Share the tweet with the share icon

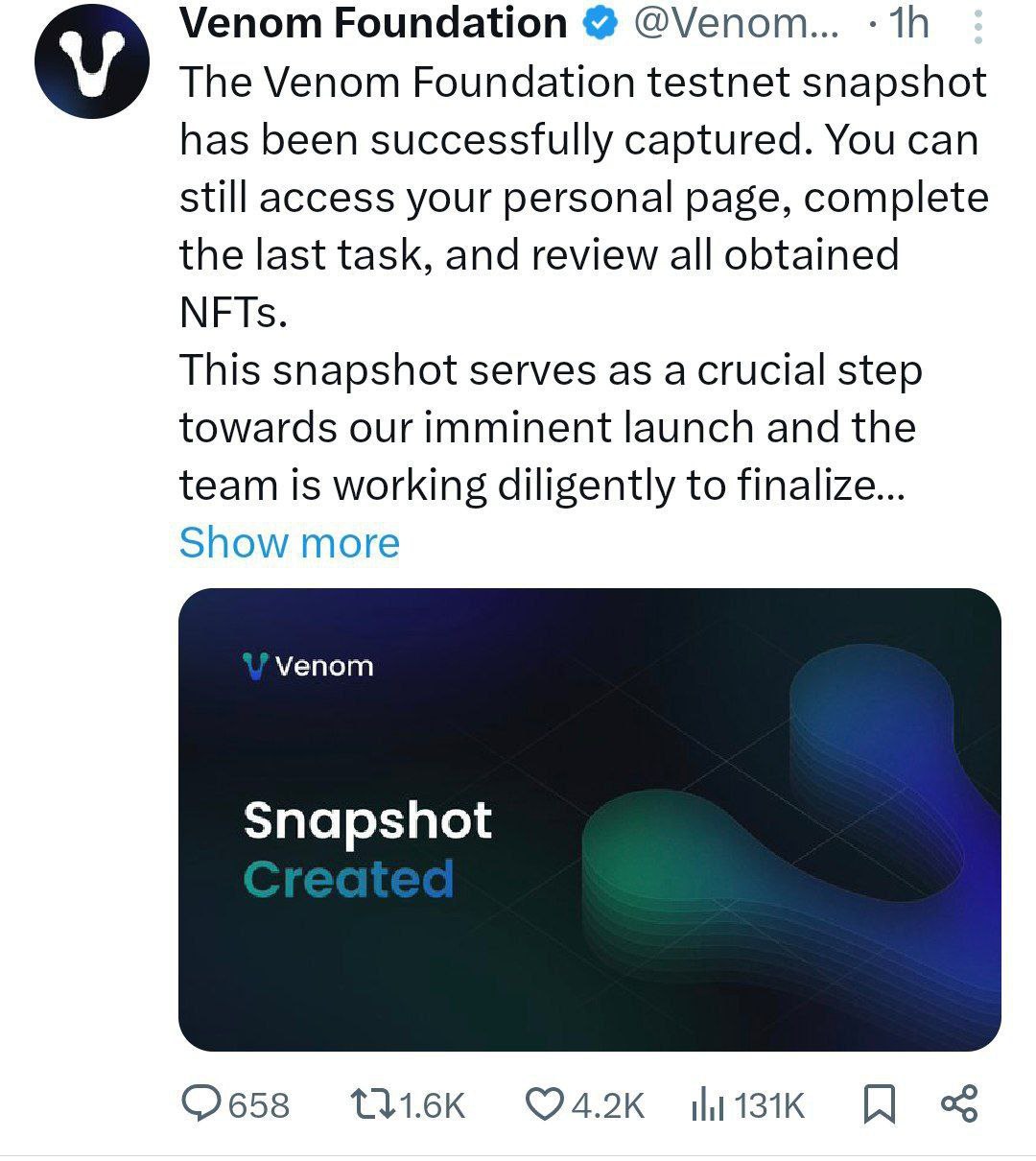pos(959,1104)
